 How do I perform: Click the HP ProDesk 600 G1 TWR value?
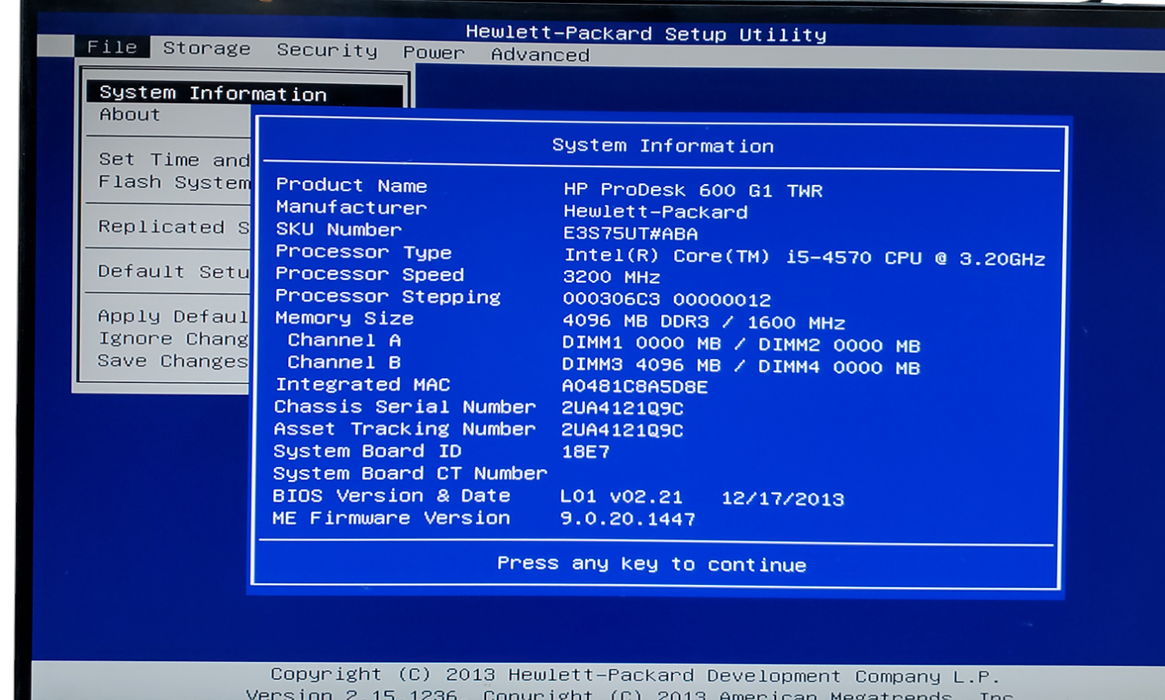[692, 190]
